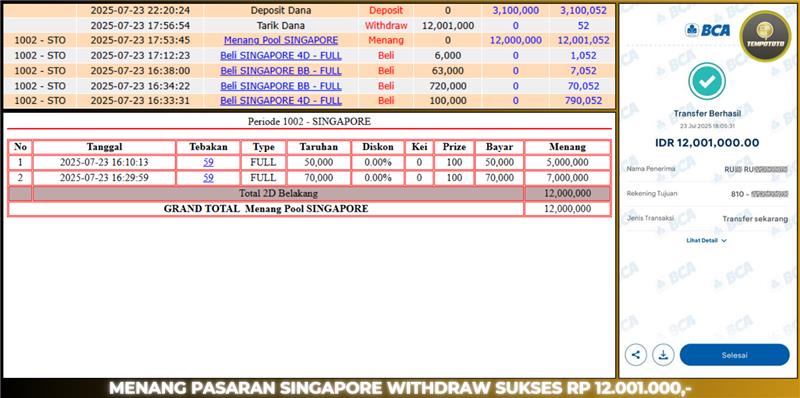This screenshot has height=398, width=800.
Task: Click the green success checkmark icon
Action: click(707, 81)
